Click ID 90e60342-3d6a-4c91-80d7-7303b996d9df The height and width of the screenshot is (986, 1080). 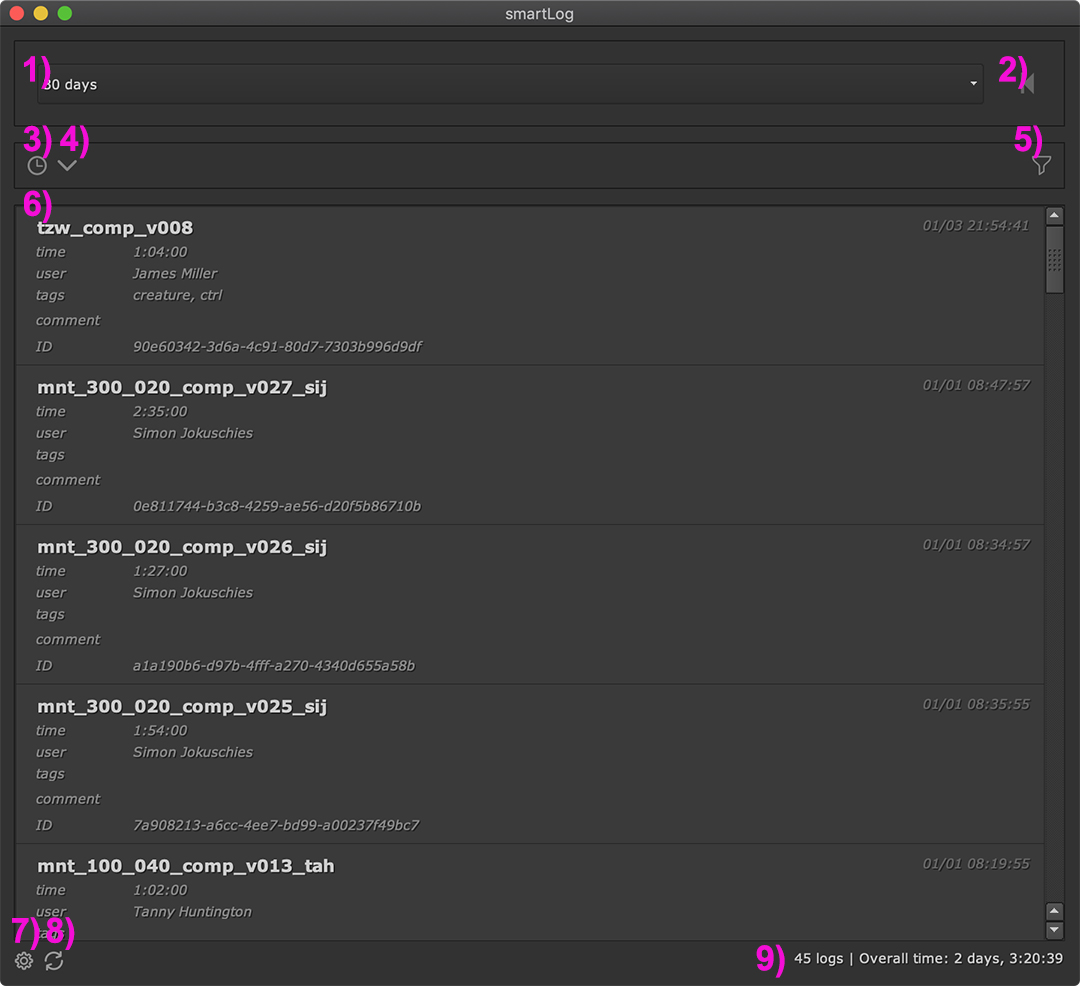(x=277, y=347)
